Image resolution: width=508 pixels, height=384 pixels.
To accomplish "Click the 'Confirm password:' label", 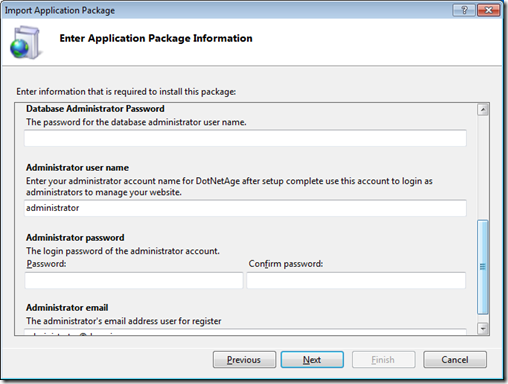I will point(286,264).
